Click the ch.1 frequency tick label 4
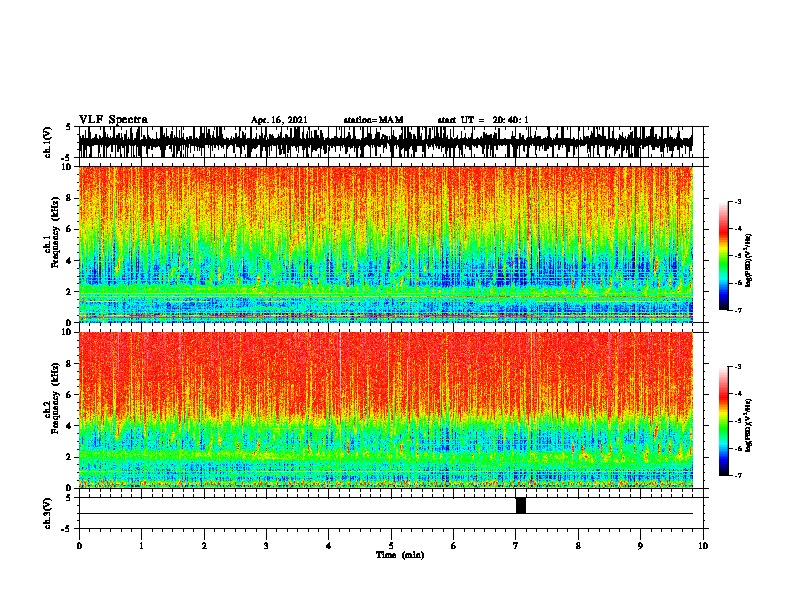The width and height of the screenshot is (792, 612). click(x=70, y=261)
